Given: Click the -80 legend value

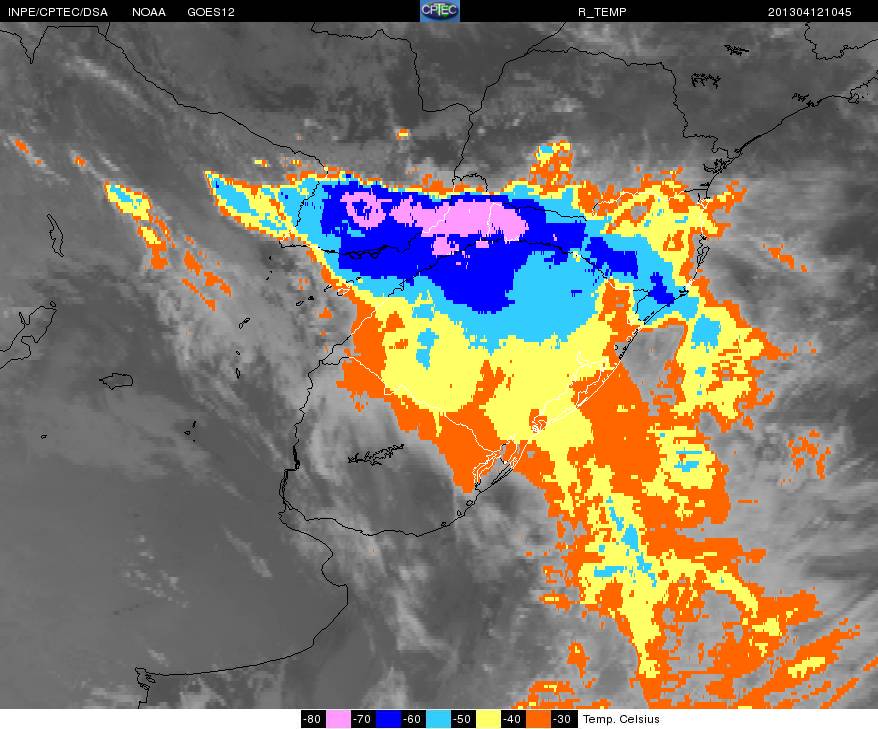Looking at the screenshot, I should click(x=313, y=719).
